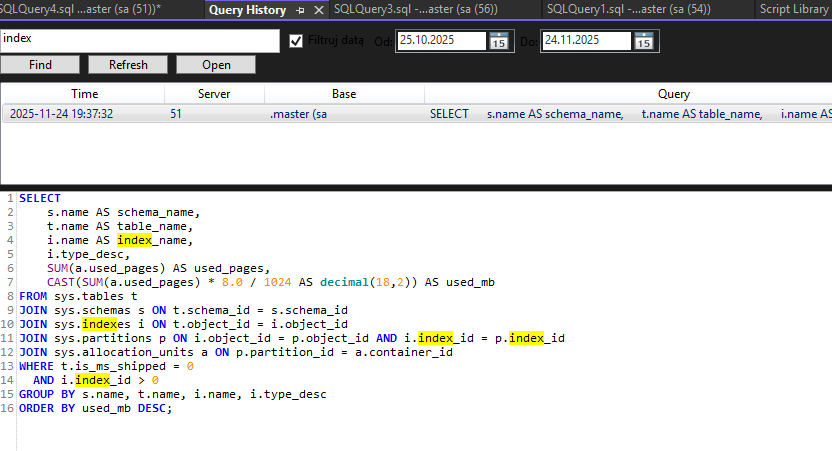
Task: Focus the index search text field
Action: click(x=140, y=40)
